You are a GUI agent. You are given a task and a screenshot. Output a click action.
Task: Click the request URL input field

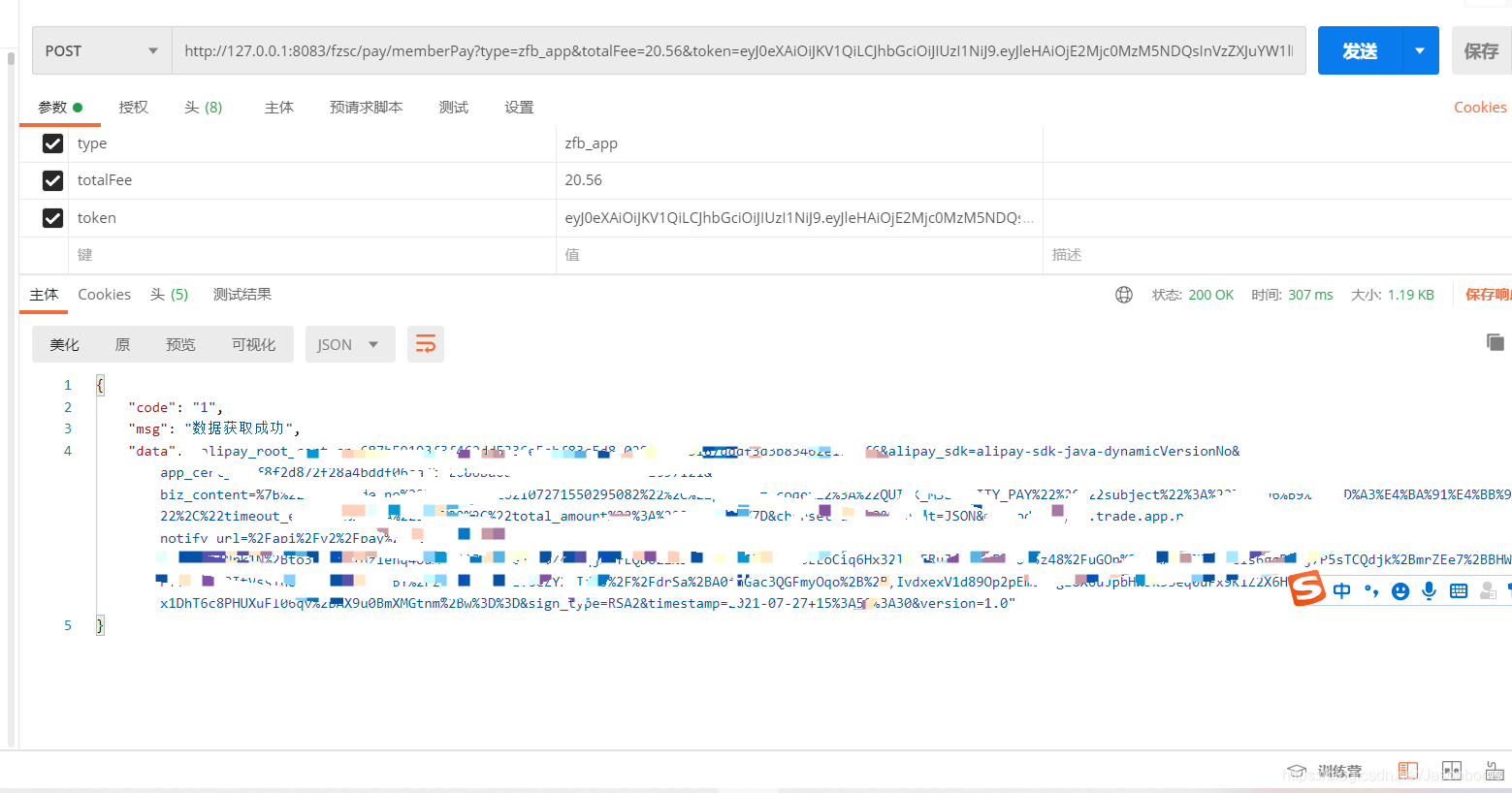click(x=739, y=50)
